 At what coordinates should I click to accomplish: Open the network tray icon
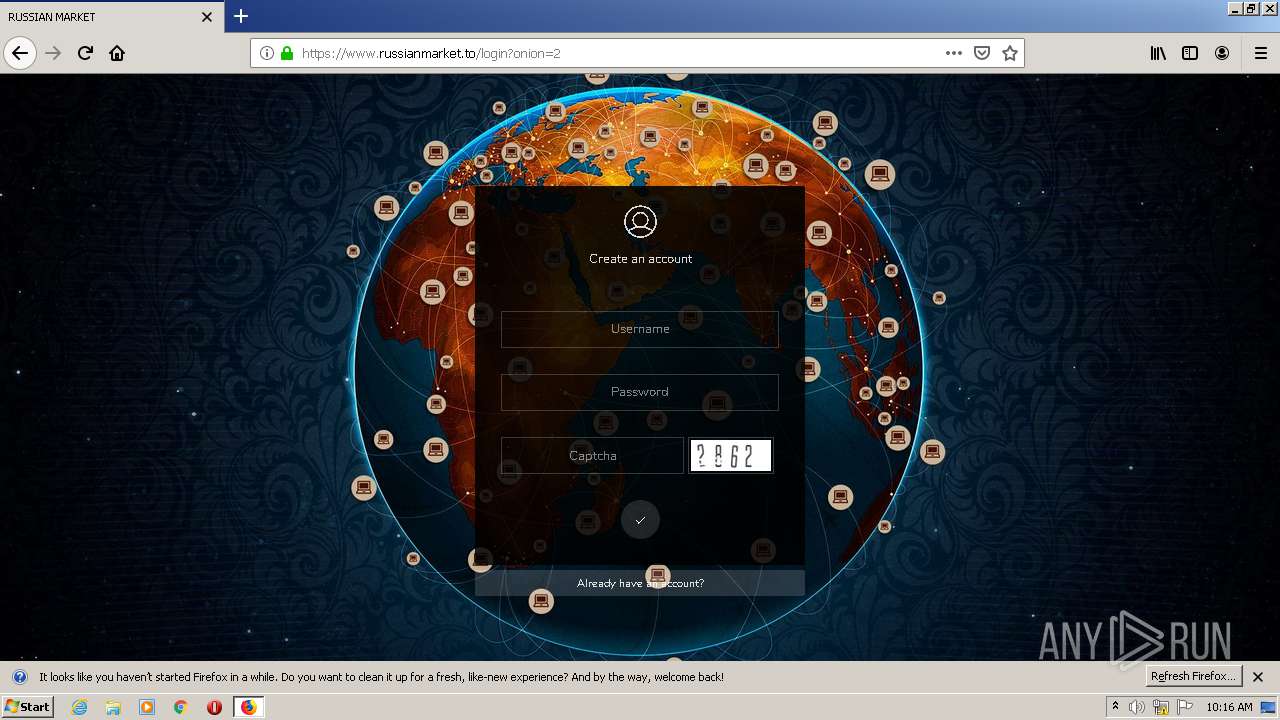click(1161, 707)
